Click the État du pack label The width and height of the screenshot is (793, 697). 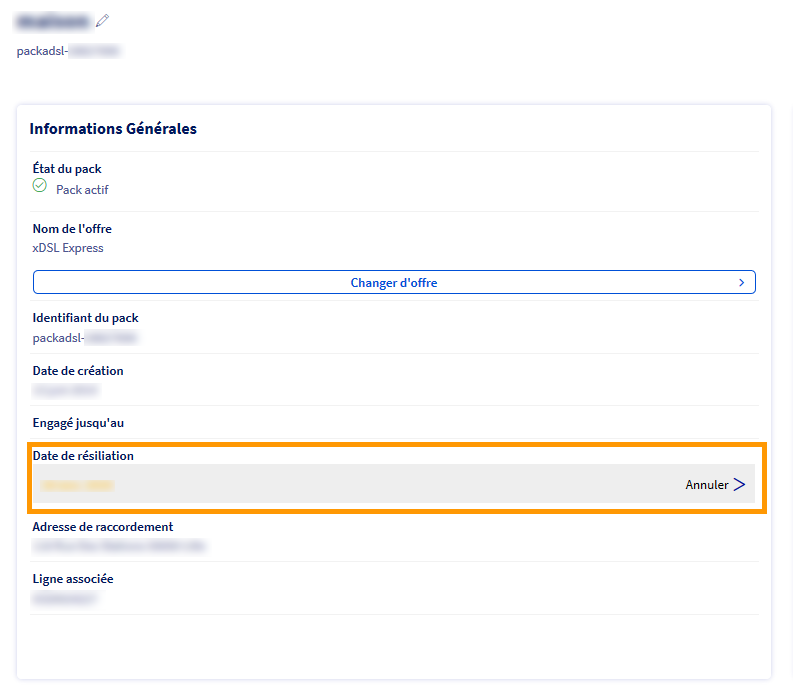pyautogui.click(x=67, y=169)
